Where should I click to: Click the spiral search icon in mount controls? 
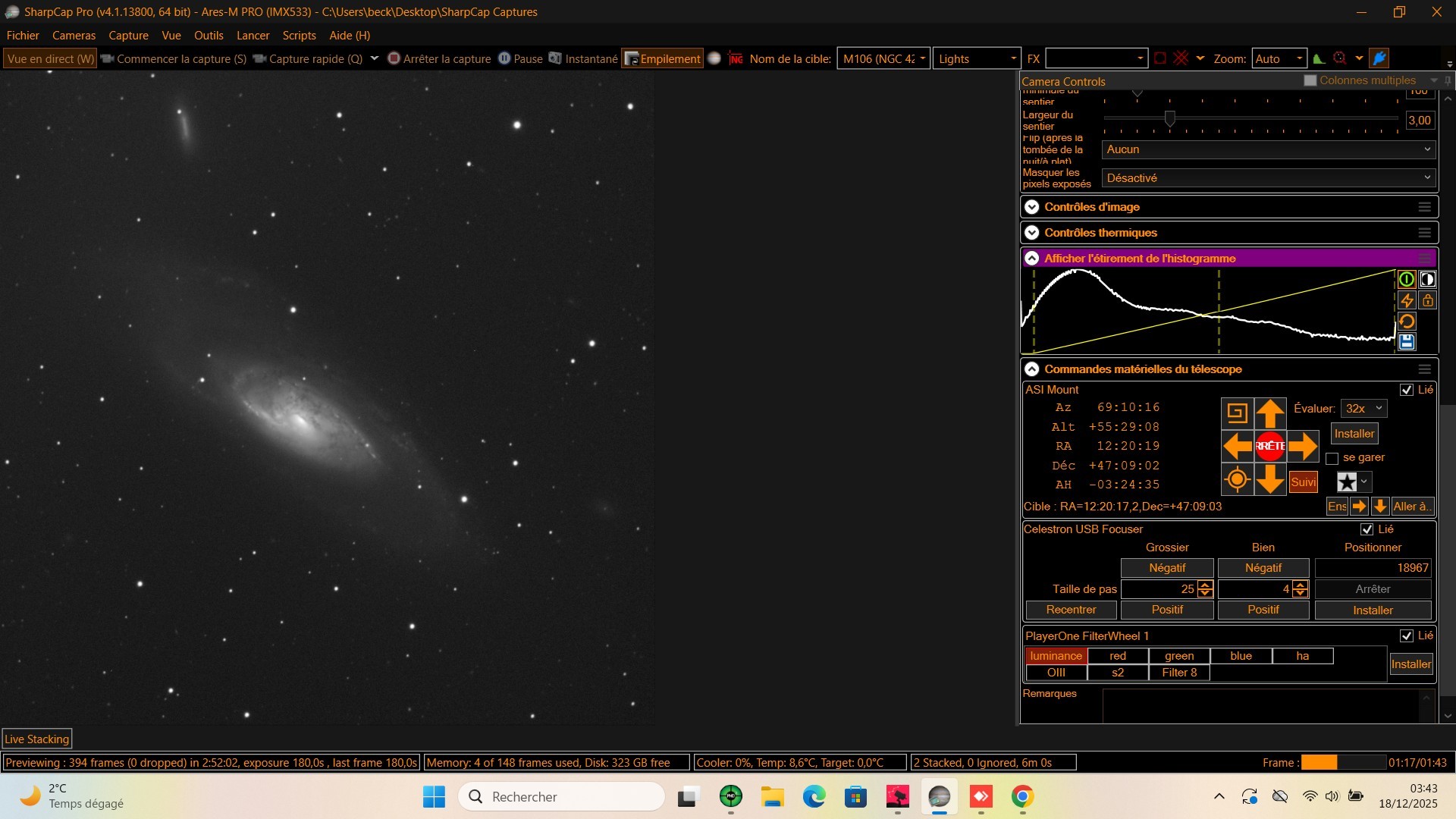click(x=1236, y=413)
